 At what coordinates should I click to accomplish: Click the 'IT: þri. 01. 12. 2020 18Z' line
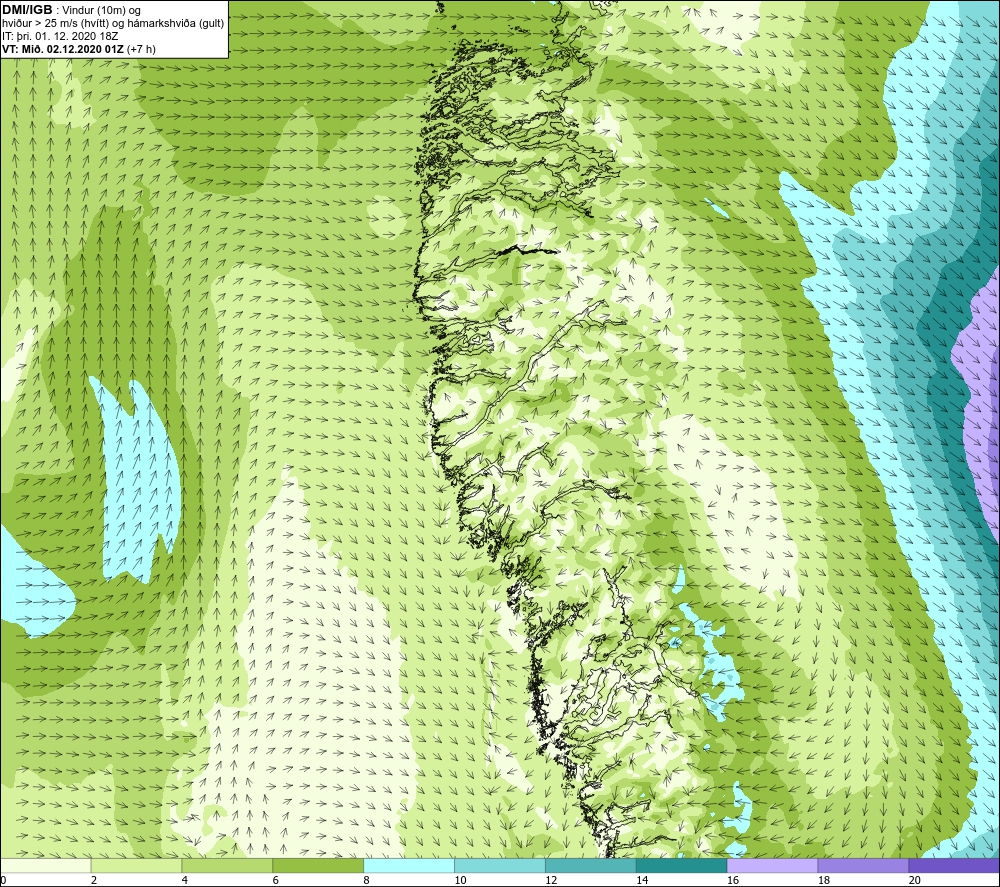[60, 36]
